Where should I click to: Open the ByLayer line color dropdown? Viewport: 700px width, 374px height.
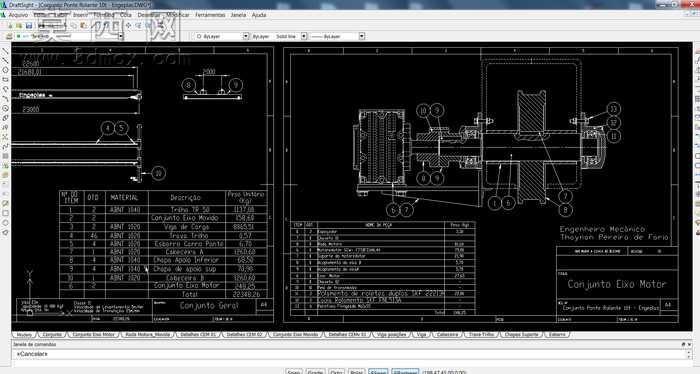tap(246, 36)
